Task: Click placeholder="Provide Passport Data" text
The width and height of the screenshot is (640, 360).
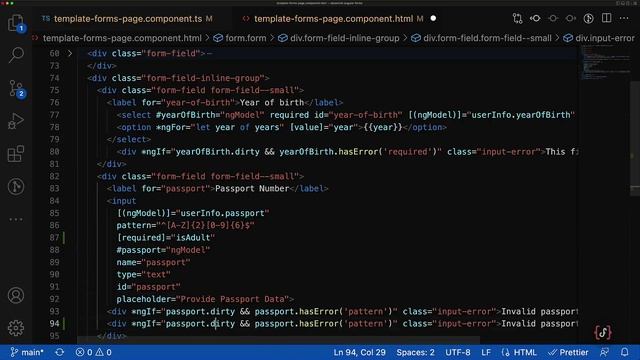Action: [x=203, y=299]
